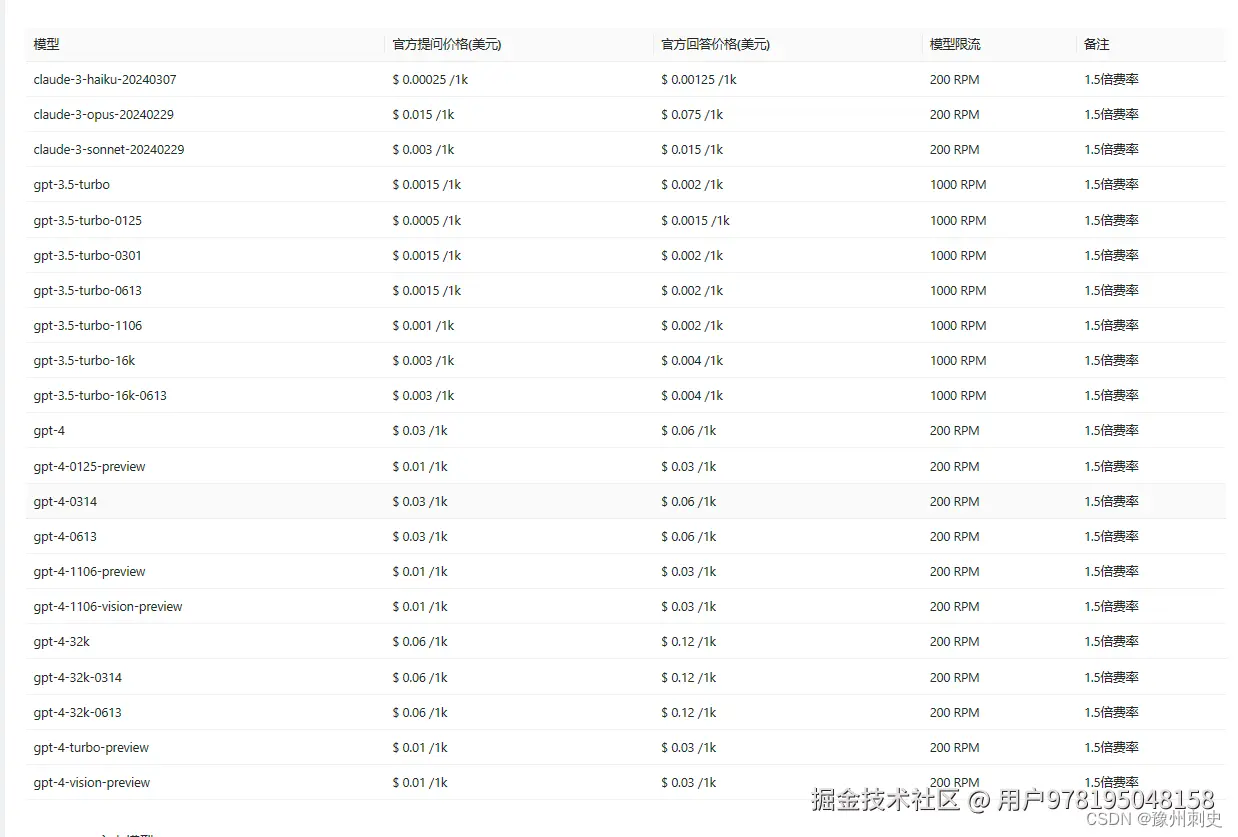This screenshot has height=837, width=1238.
Task: Click the 备注 column header
Action: (x=1094, y=44)
